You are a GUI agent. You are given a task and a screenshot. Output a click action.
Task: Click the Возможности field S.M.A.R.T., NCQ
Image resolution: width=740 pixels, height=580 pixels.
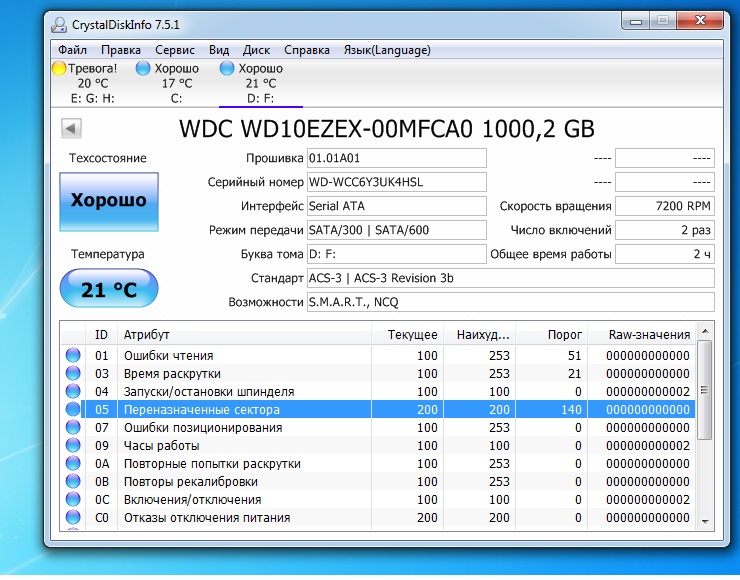(x=511, y=303)
